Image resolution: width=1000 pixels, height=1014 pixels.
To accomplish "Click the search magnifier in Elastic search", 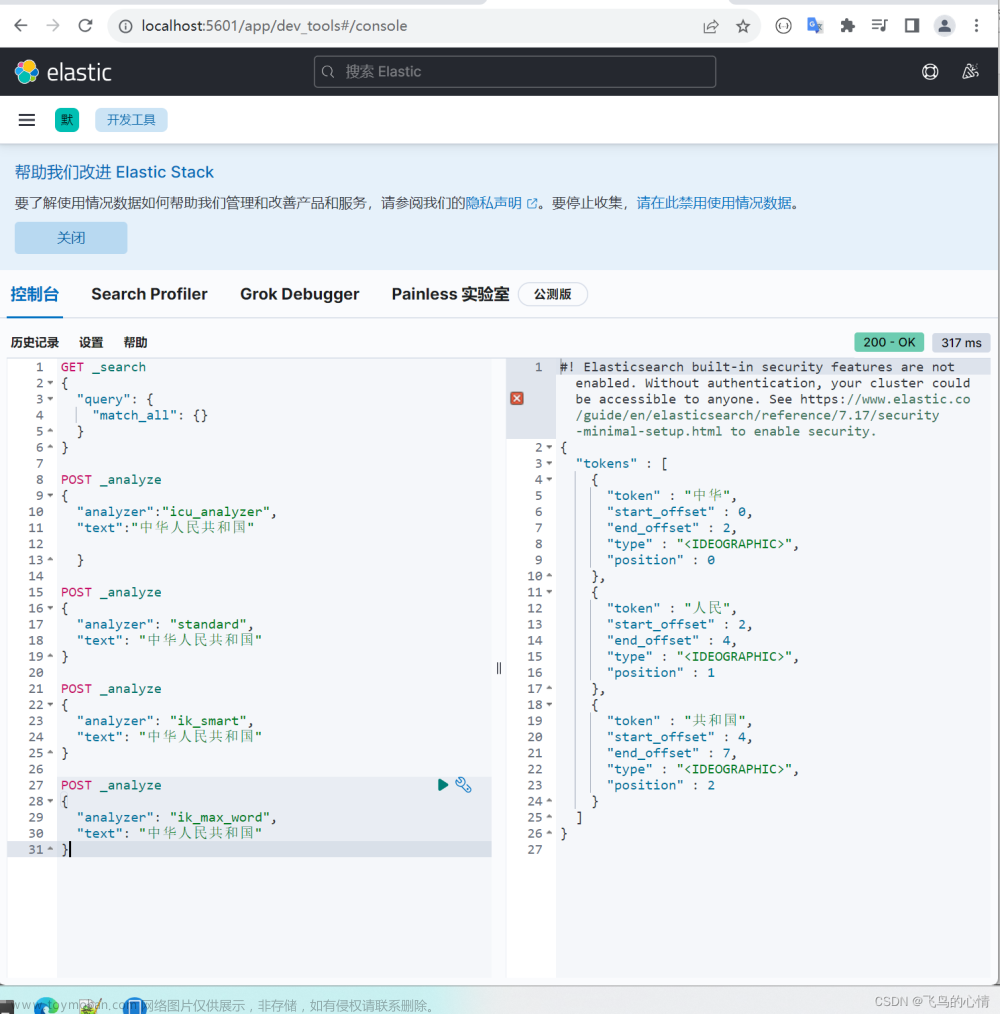I will [x=328, y=72].
